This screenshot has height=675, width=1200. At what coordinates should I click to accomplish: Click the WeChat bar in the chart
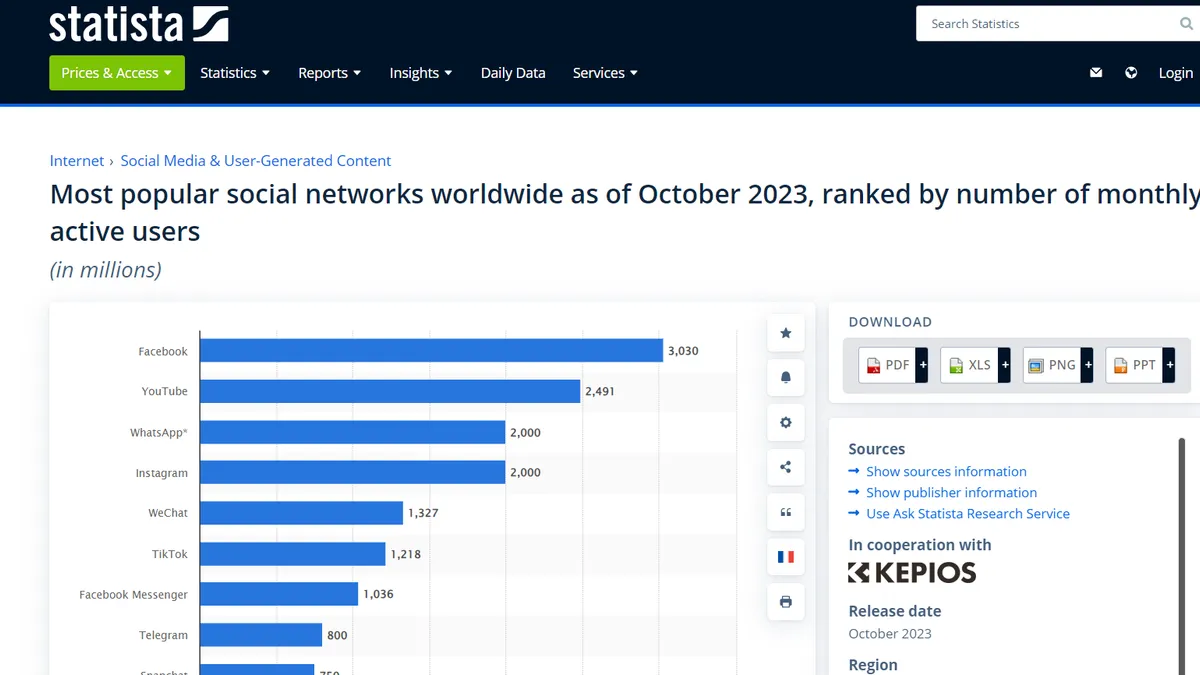(x=302, y=513)
